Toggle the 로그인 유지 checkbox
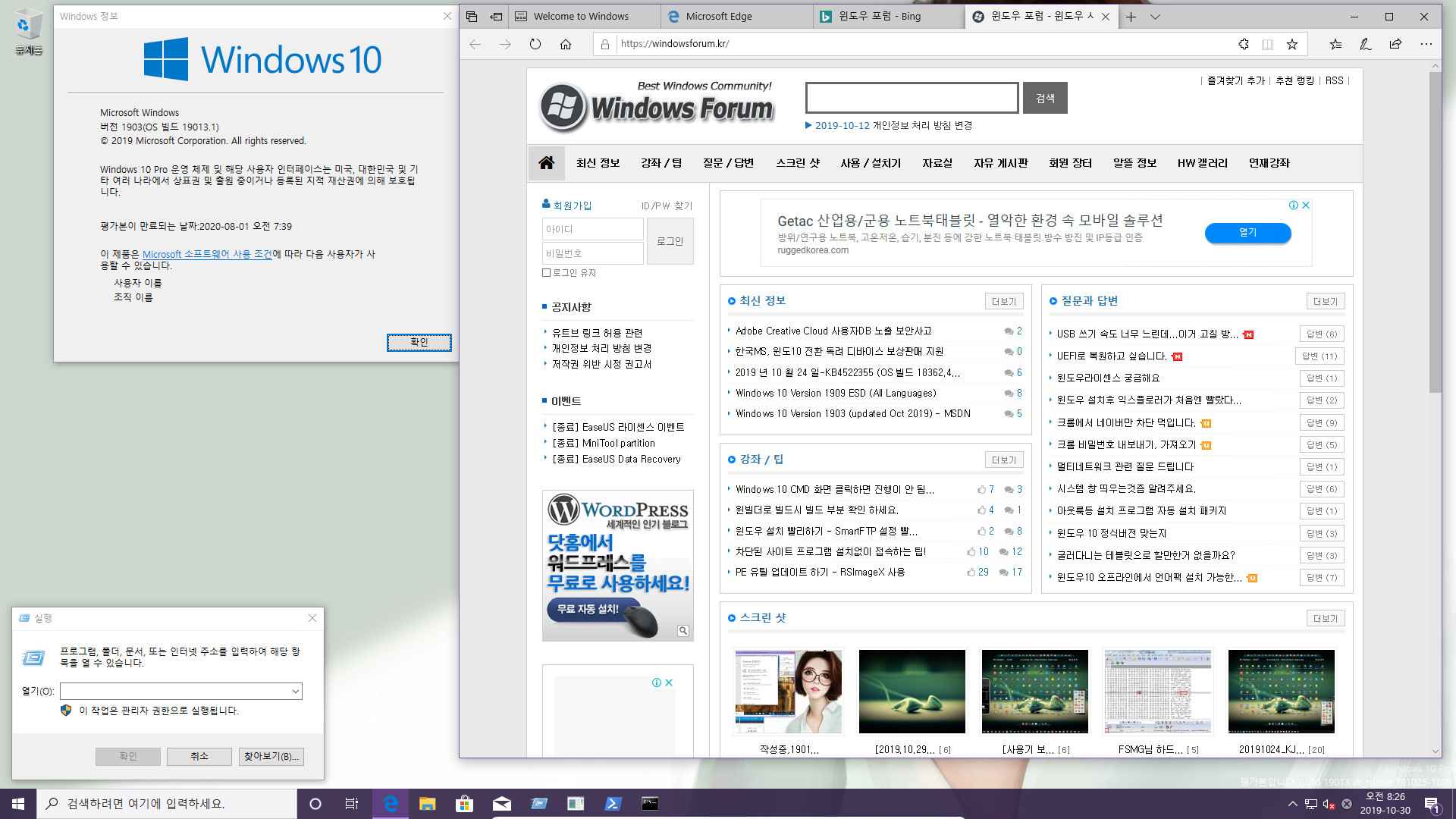Image resolution: width=1456 pixels, height=819 pixels. tap(546, 273)
